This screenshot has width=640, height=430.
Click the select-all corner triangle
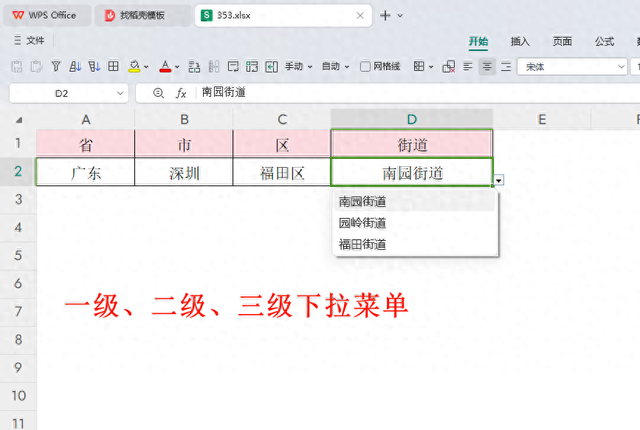(x=18, y=120)
